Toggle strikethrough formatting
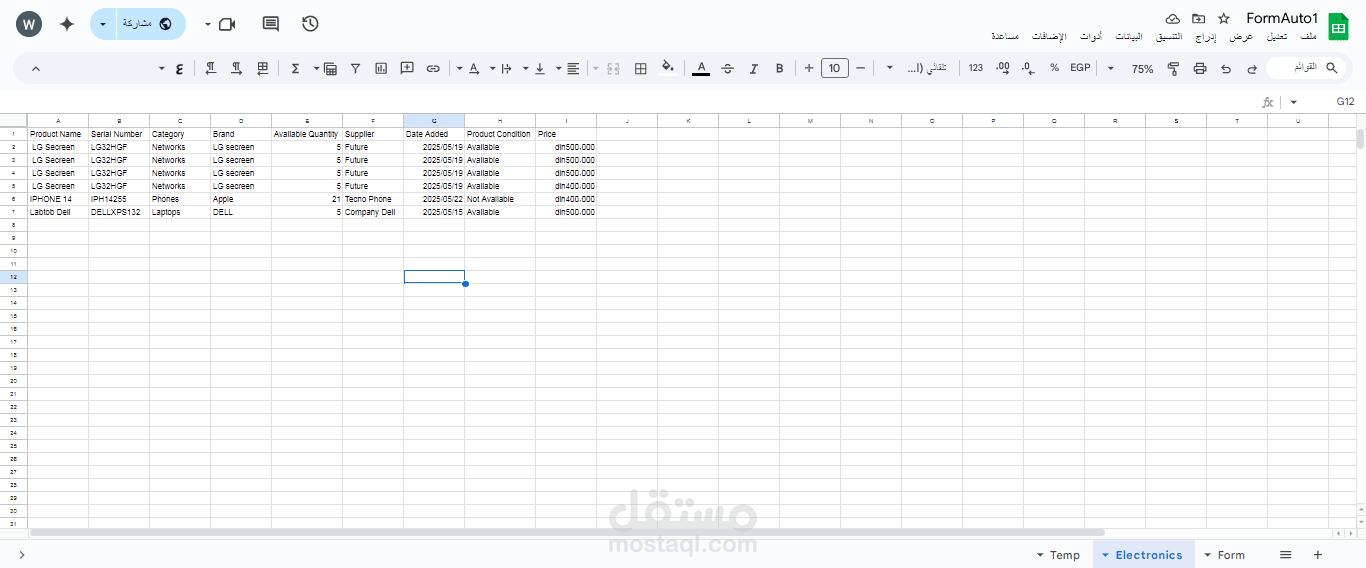Image resolution: width=1366 pixels, height=568 pixels. 727,68
